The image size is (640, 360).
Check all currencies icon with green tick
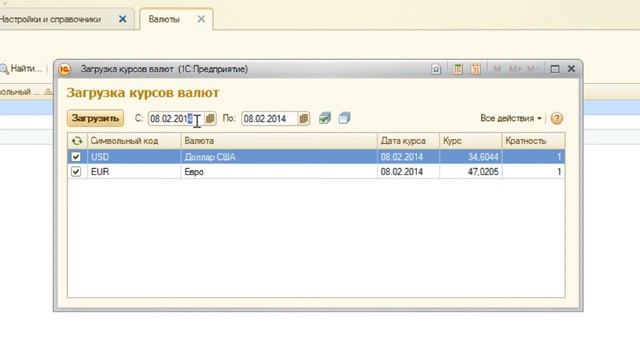click(x=325, y=118)
